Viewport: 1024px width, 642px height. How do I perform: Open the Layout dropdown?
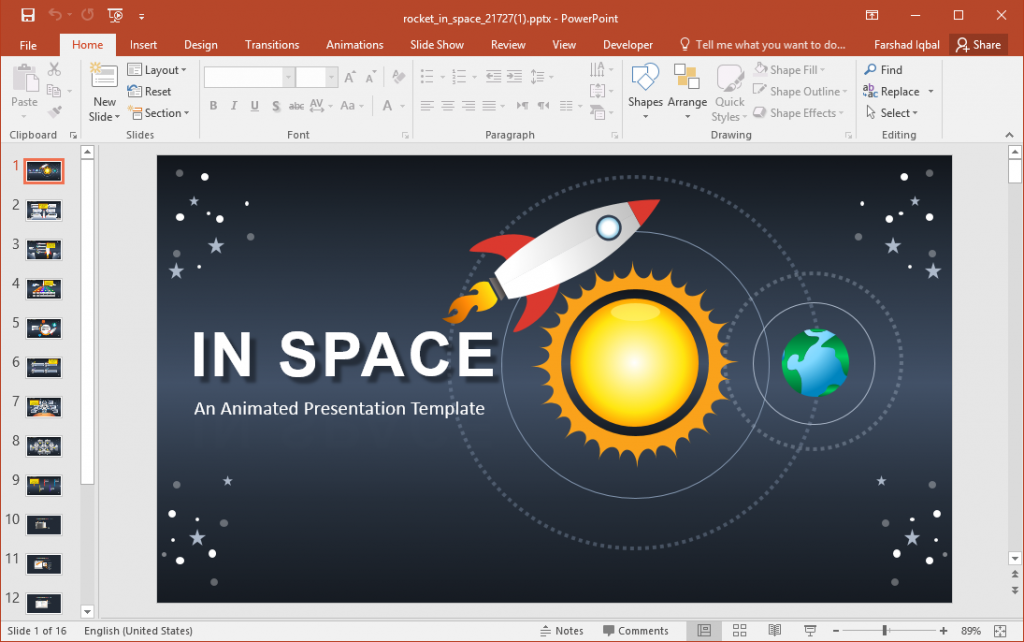pyautogui.click(x=158, y=69)
